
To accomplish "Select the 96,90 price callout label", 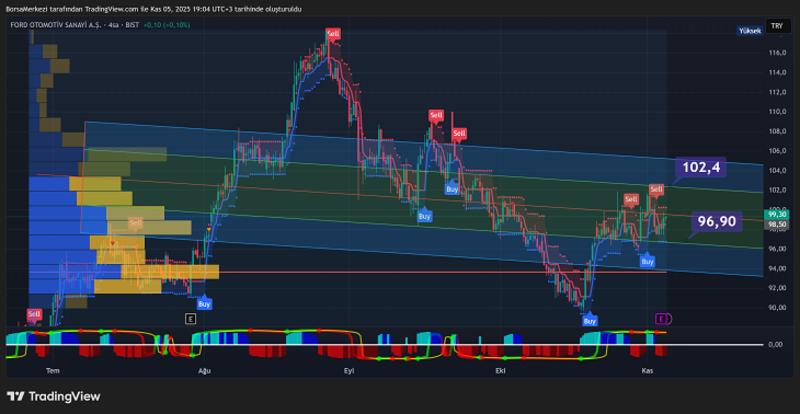I will click(x=717, y=221).
